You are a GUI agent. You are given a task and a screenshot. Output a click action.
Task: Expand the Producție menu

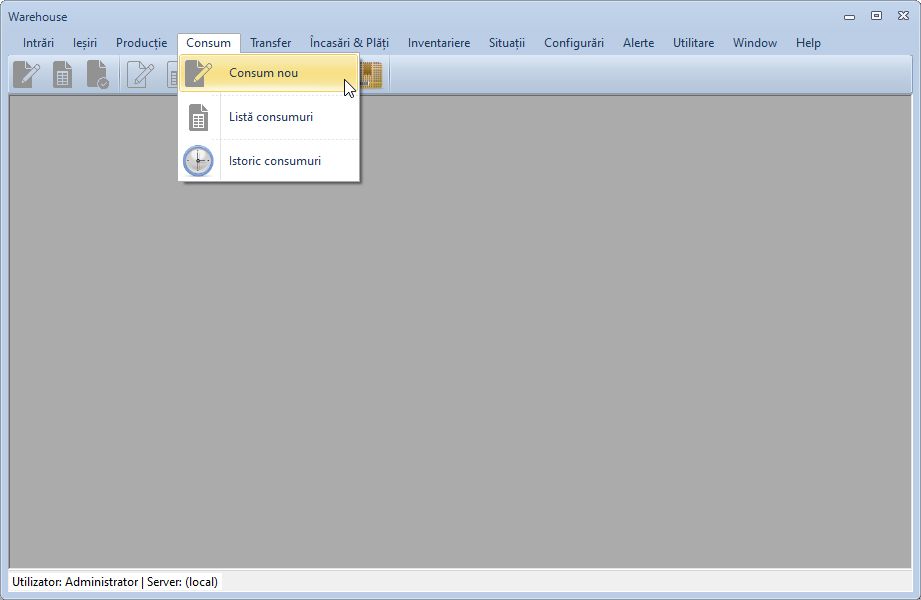pos(141,43)
